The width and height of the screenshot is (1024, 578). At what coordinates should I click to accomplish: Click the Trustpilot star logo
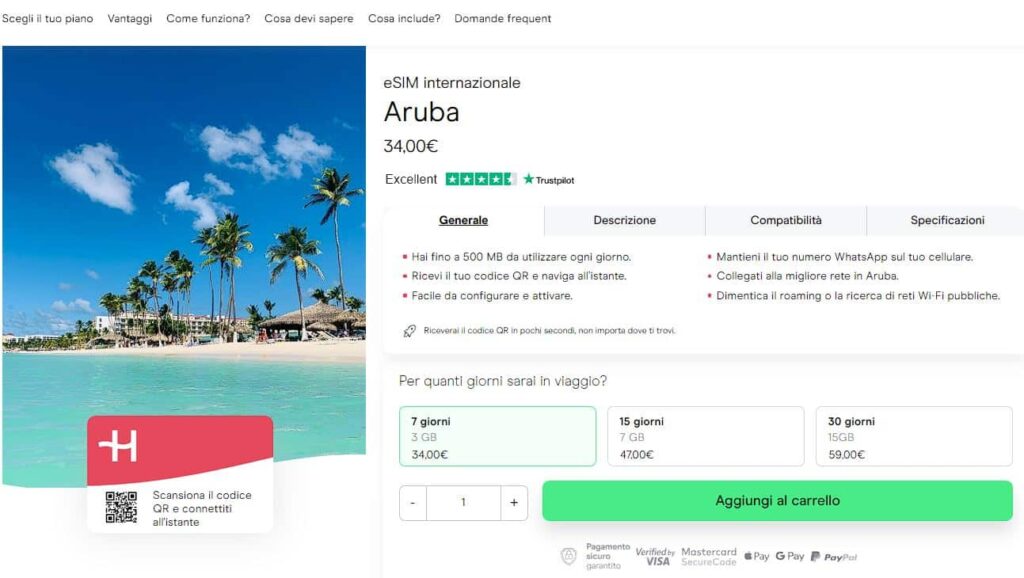(x=528, y=179)
